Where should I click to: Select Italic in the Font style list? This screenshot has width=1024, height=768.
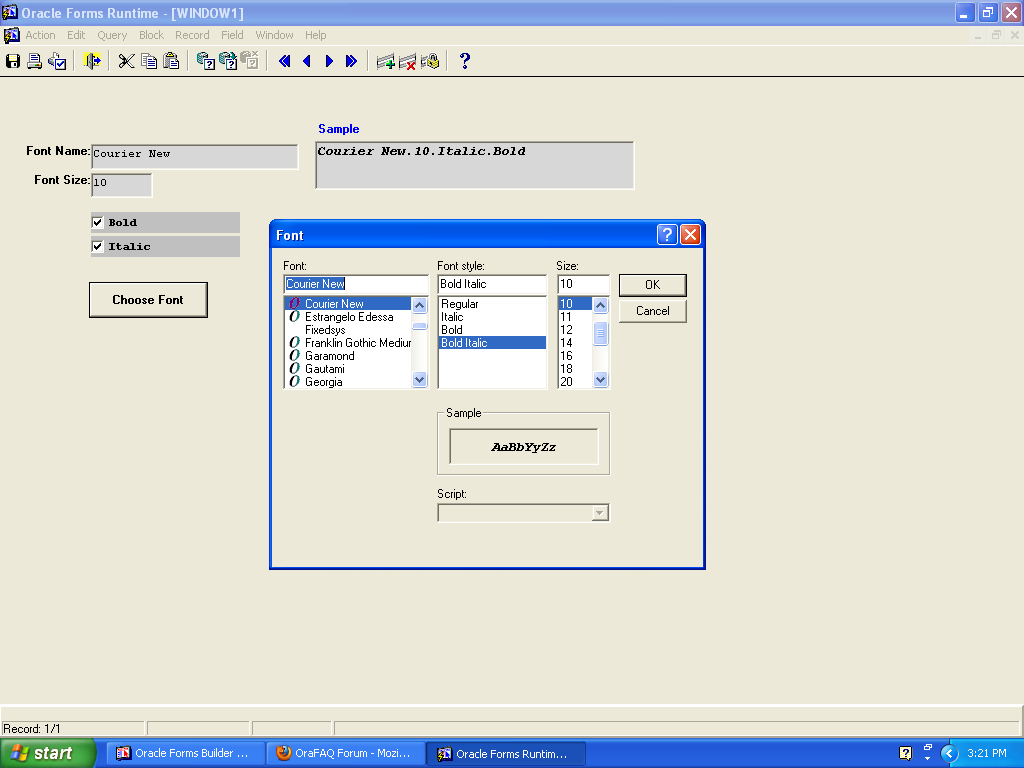click(x=492, y=317)
